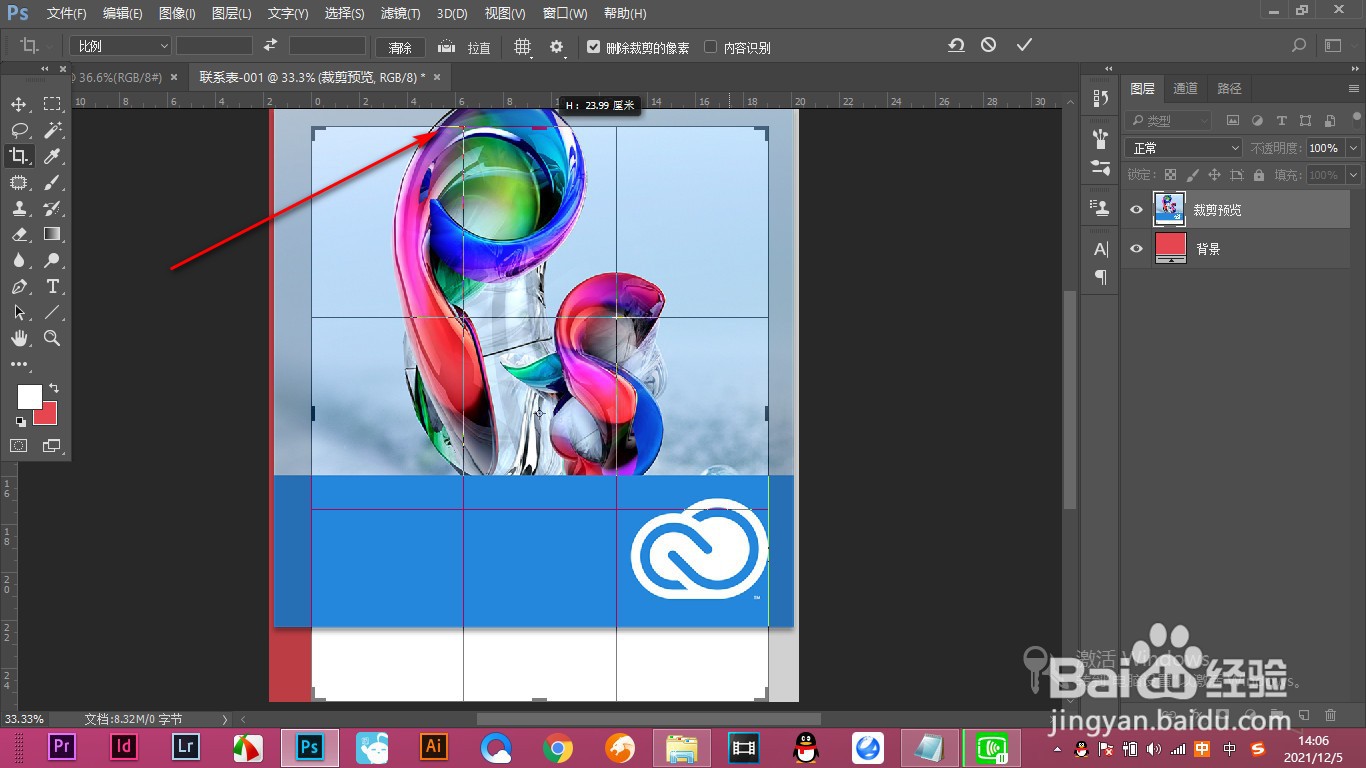
Task: Open the 窗口(W) menu
Action: point(565,14)
